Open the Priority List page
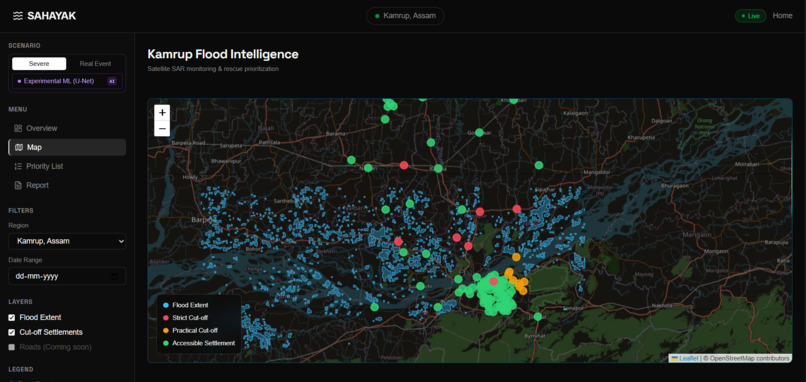 [x=67, y=166]
